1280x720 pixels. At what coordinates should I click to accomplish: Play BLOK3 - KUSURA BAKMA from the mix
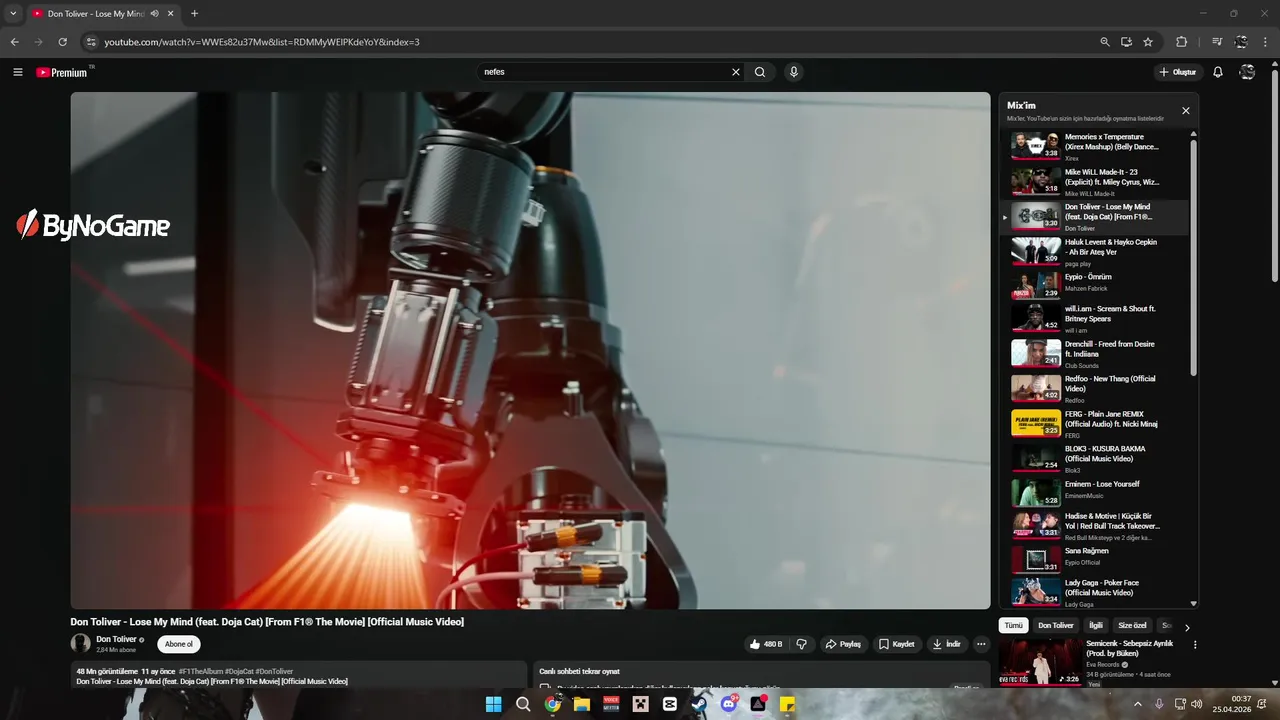point(1094,458)
